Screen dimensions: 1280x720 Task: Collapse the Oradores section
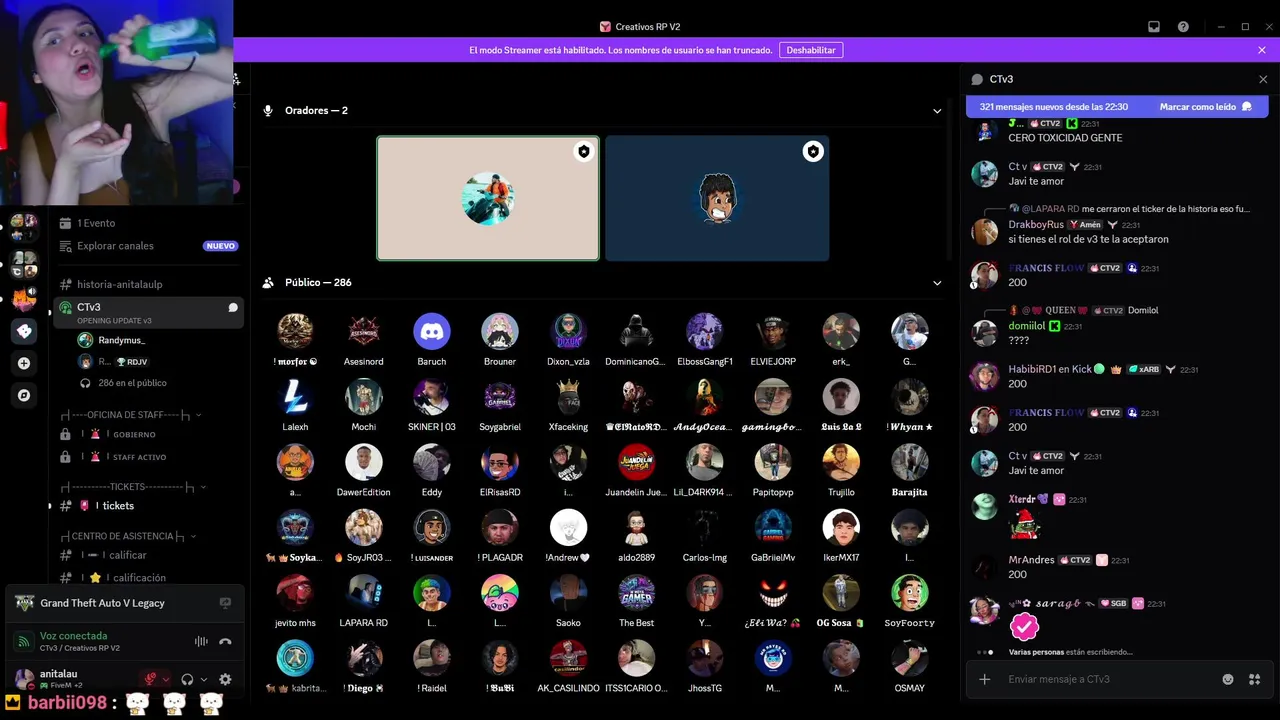click(x=937, y=111)
